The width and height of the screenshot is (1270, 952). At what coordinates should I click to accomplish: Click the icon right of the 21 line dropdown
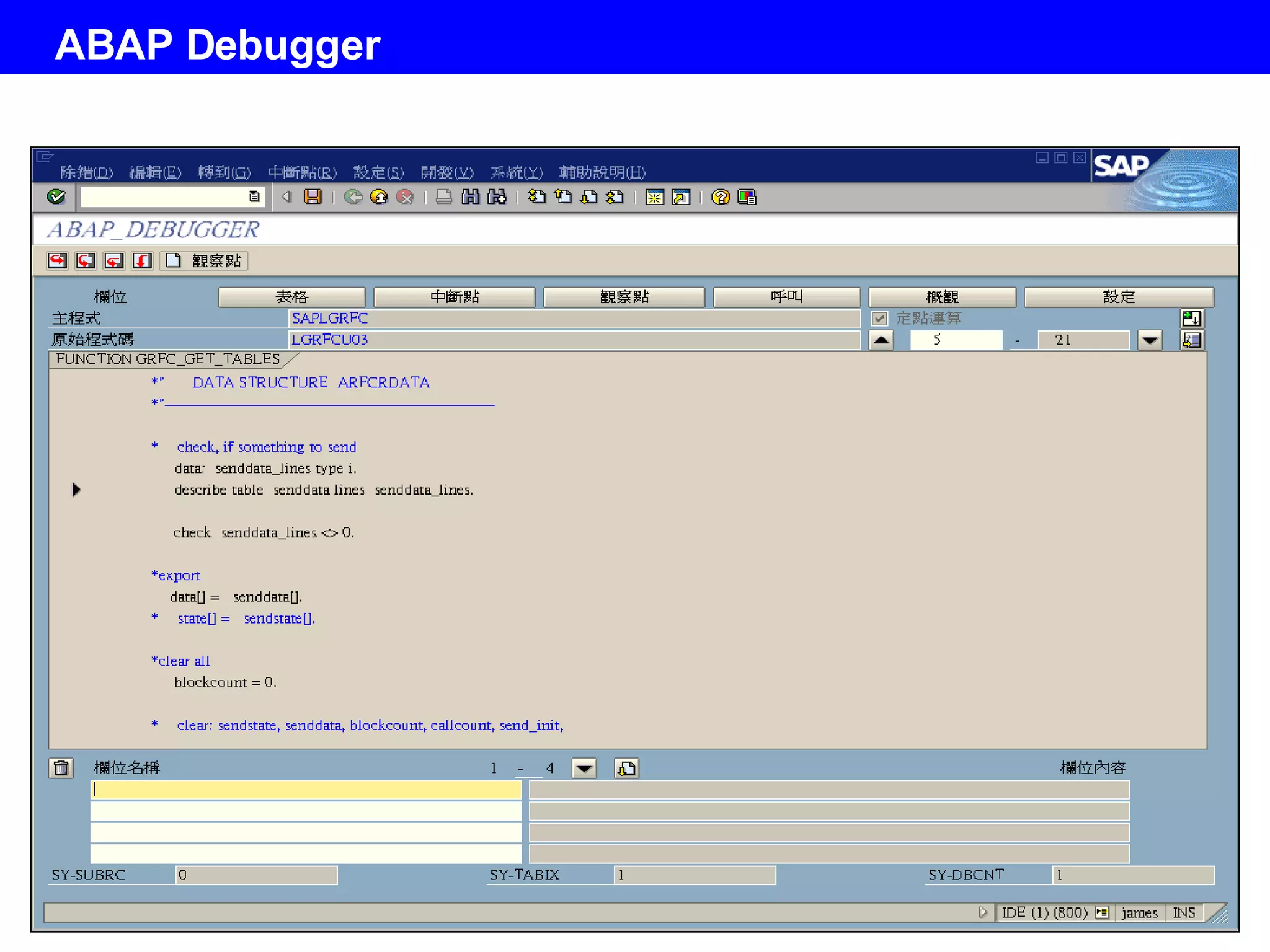tap(1191, 340)
